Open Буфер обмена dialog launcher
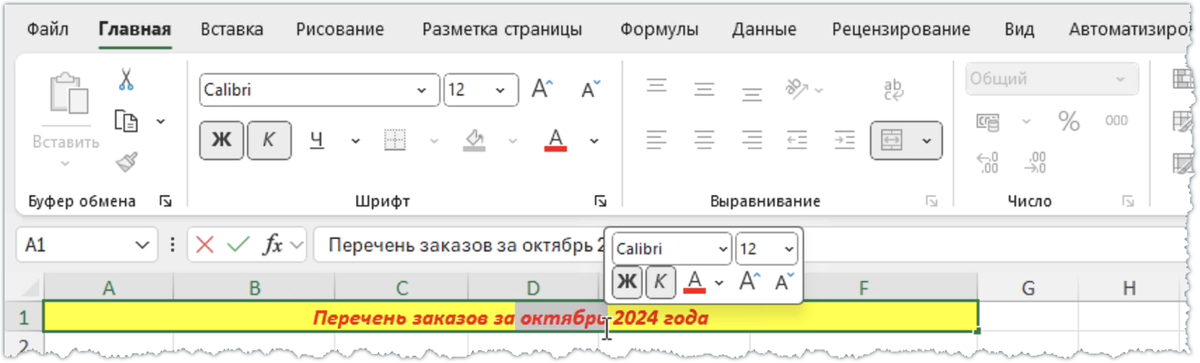 coord(165,201)
